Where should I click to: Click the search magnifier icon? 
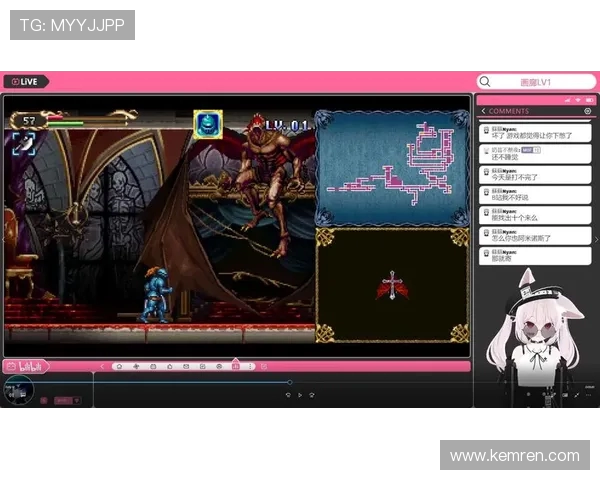click(x=485, y=82)
